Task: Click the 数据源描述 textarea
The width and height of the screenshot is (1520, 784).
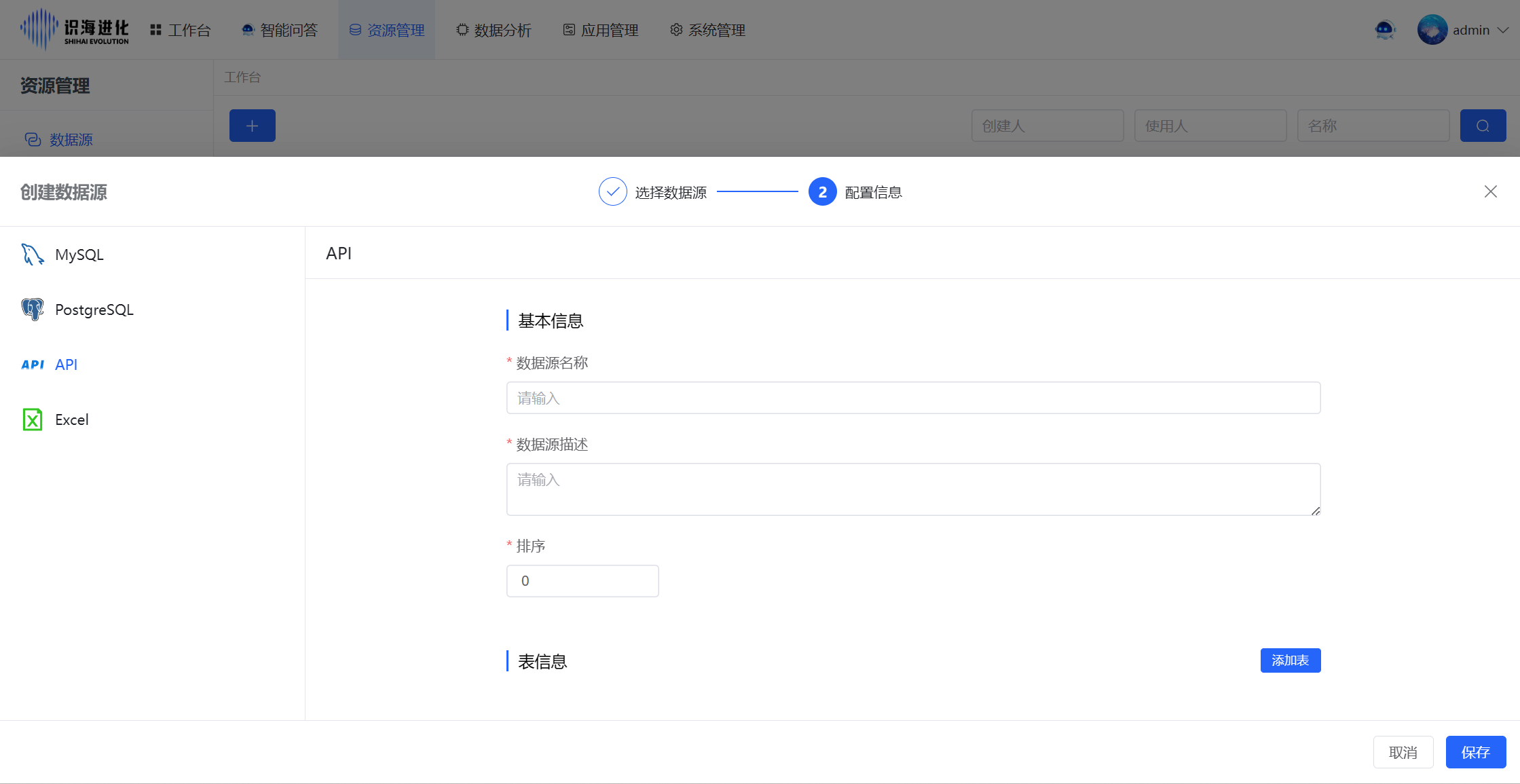Action: tap(914, 489)
